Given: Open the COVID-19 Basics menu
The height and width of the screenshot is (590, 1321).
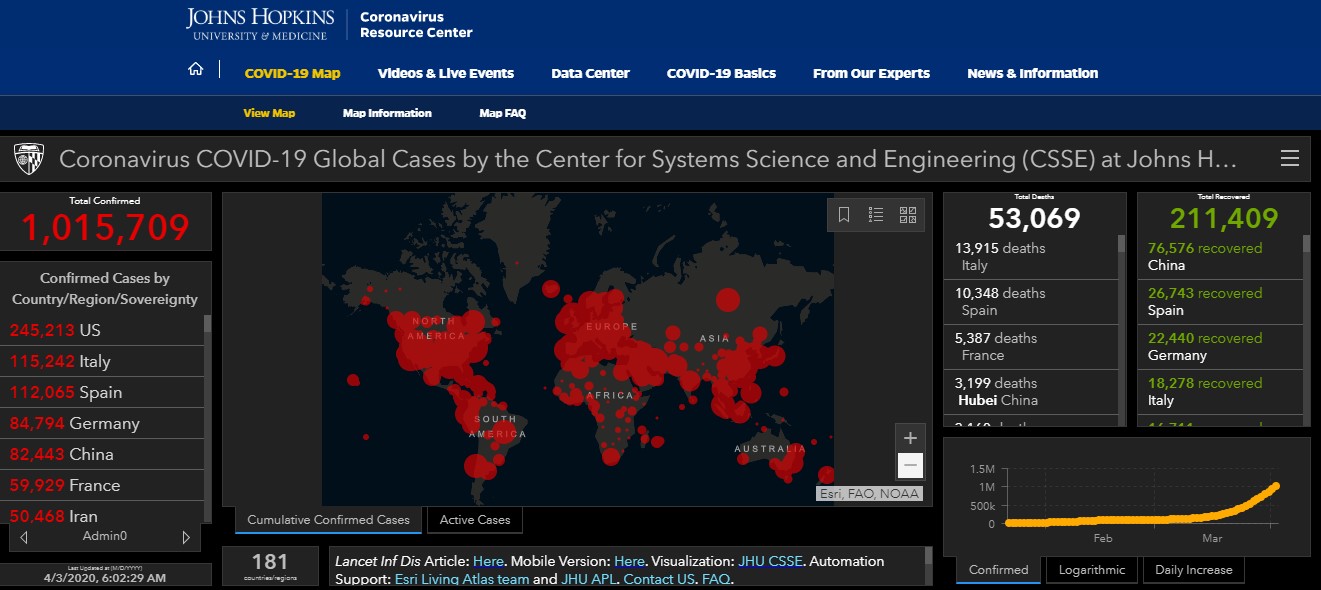Looking at the screenshot, I should click(x=721, y=73).
